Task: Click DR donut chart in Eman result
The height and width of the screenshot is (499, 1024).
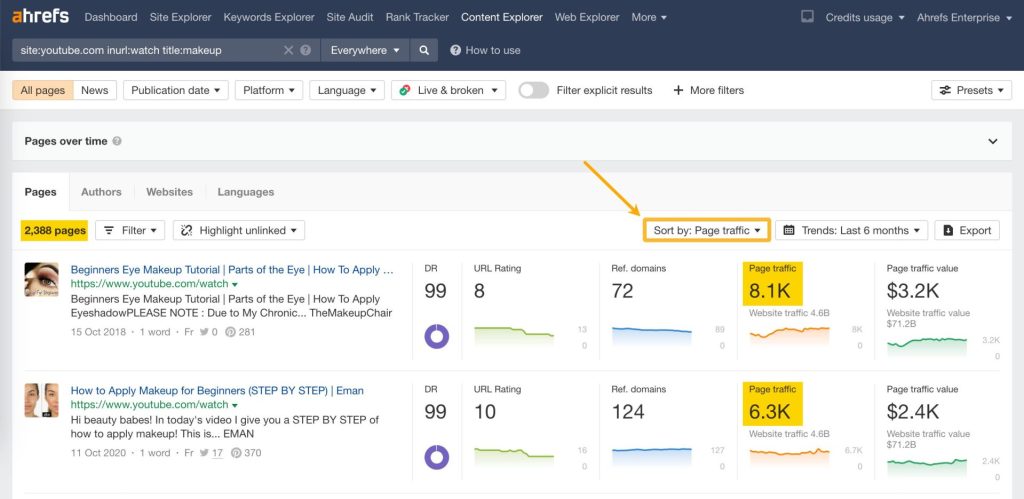Action: click(437, 457)
